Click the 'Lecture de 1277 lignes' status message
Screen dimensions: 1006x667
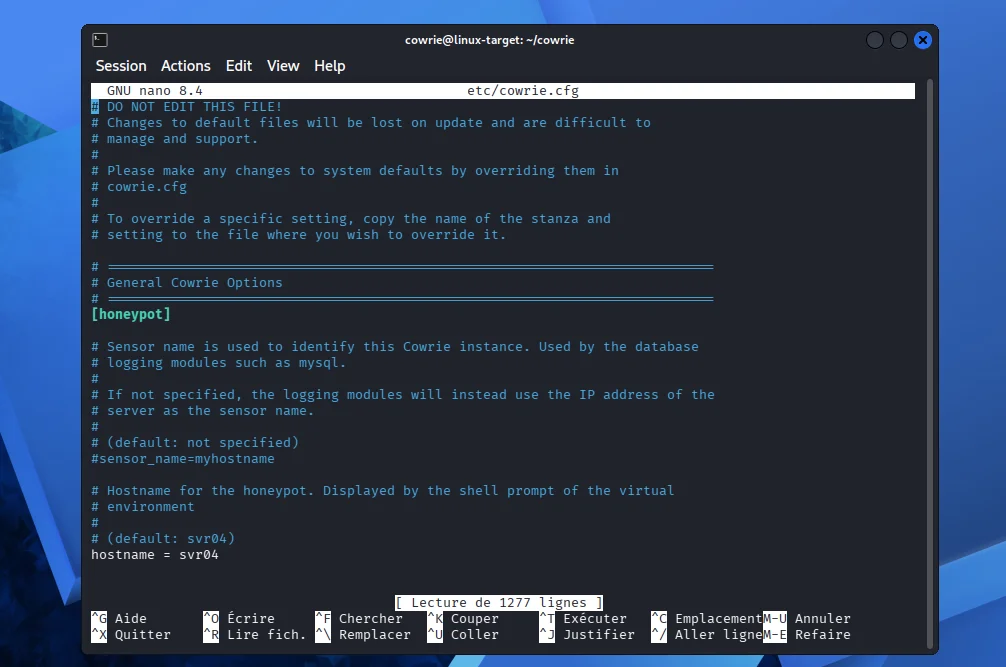tap(499, 602)
